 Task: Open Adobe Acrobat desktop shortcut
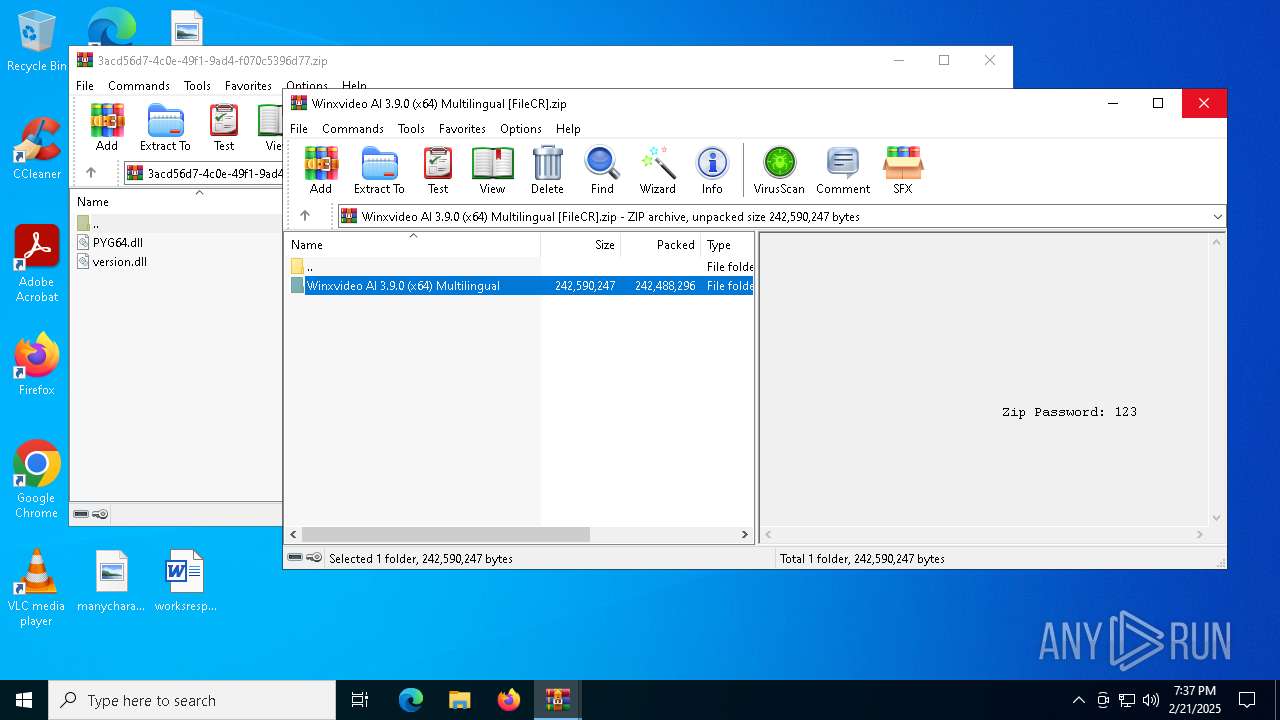36,263
